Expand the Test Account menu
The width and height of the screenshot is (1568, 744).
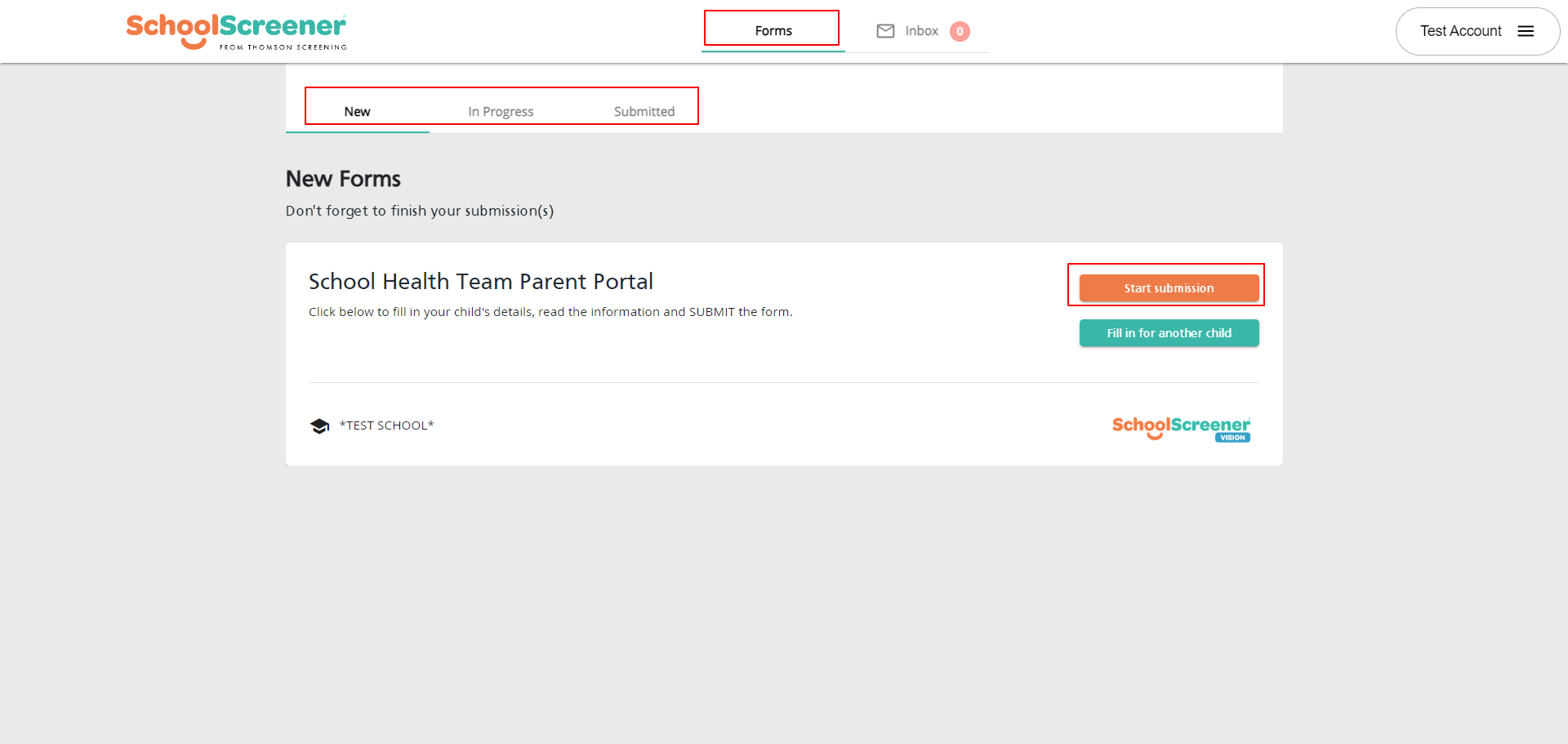[1460, 31]
